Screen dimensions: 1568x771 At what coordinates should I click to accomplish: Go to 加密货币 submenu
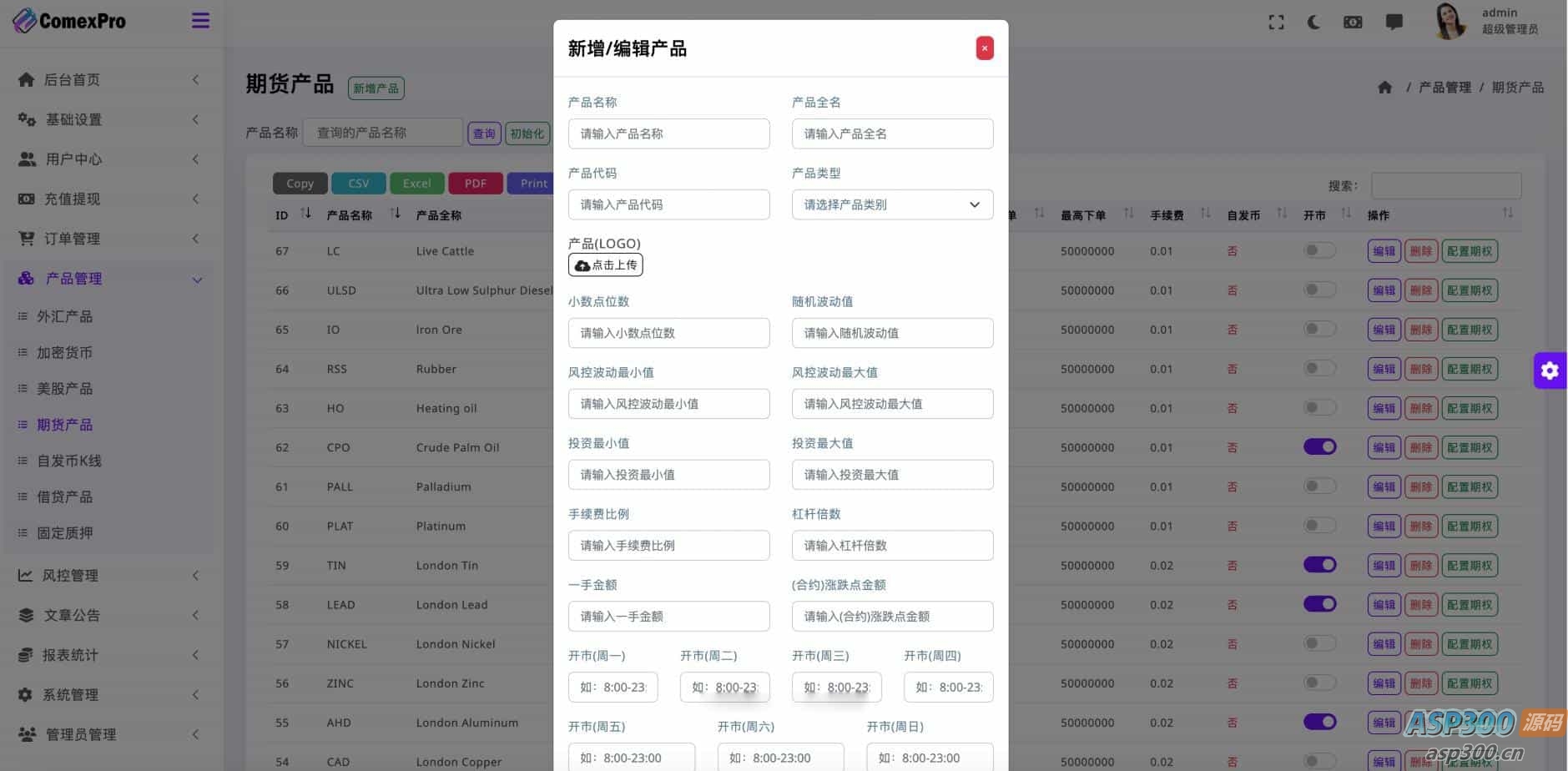click(64, 353)
